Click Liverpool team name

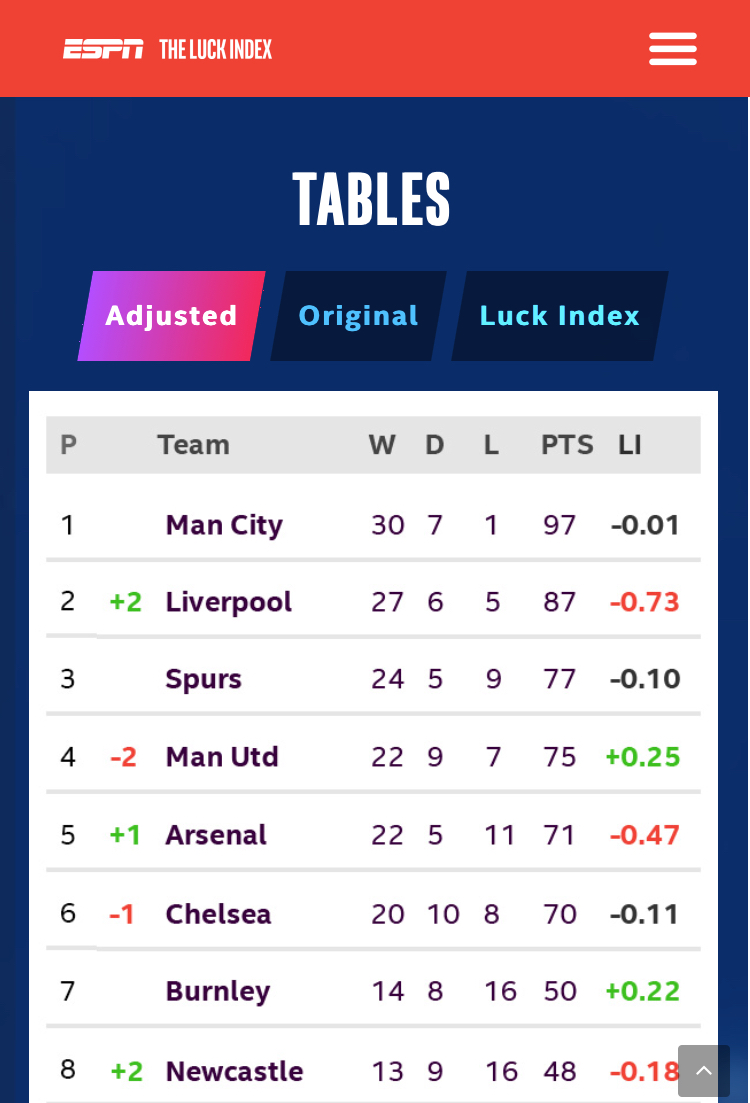coord(228,602)
